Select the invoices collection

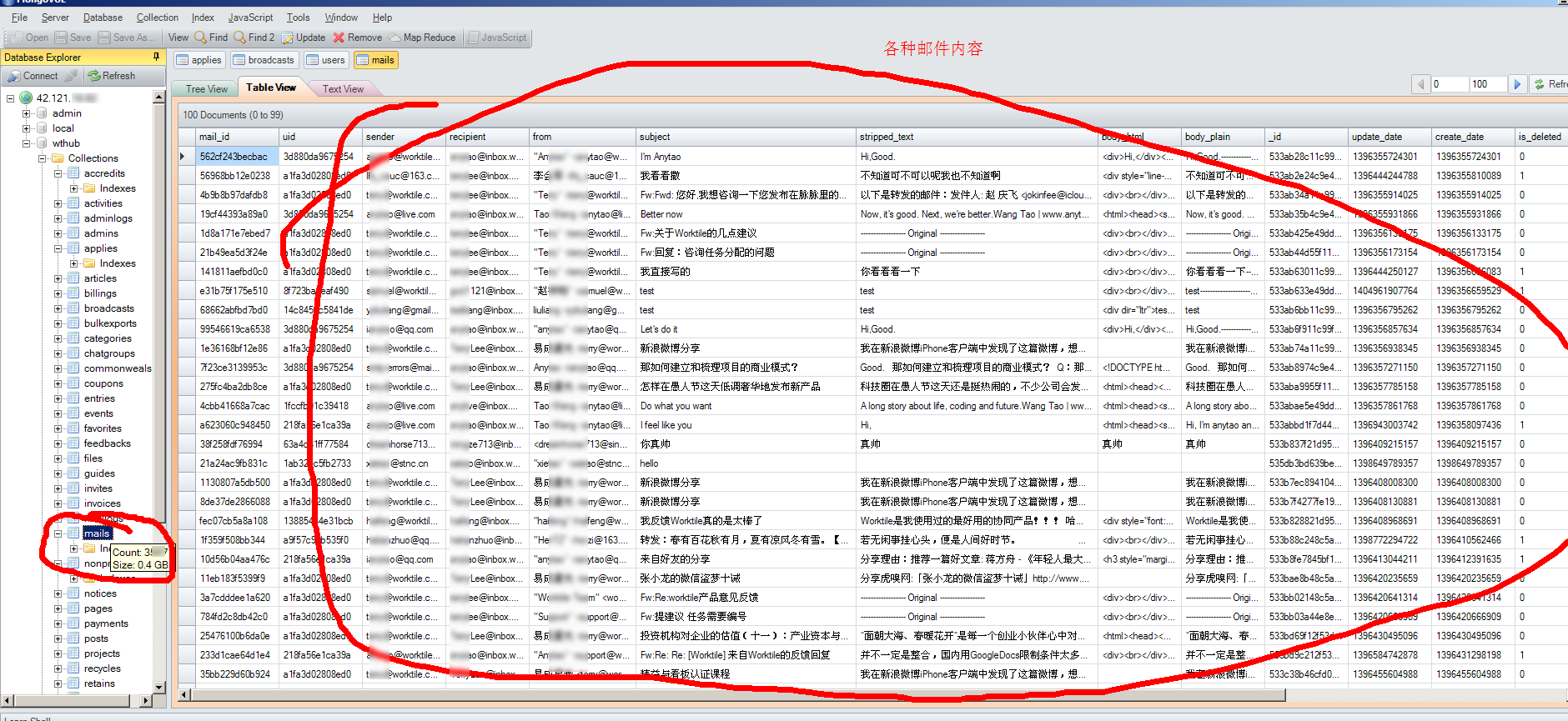point(102,503)
